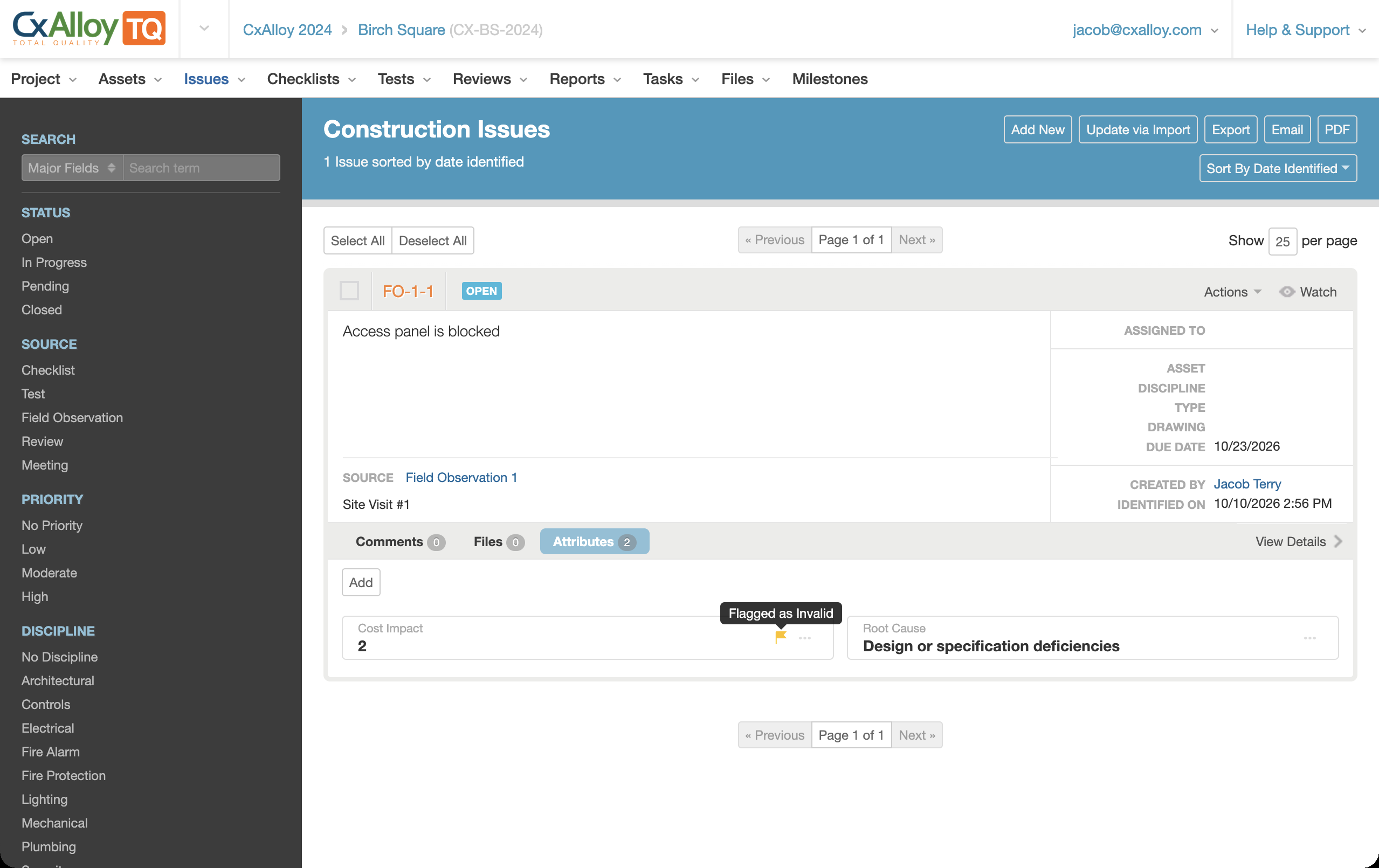Open Jacob Terry's profile link

point(1247,484)
